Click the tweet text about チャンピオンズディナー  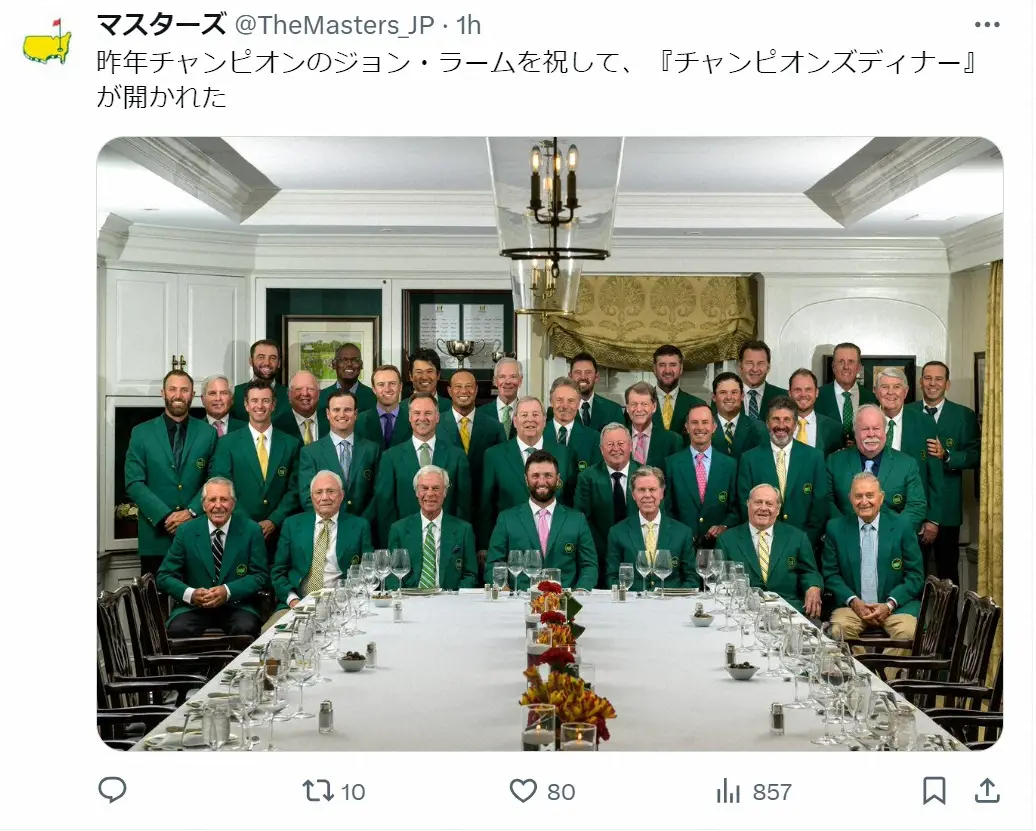pos(536,79)
